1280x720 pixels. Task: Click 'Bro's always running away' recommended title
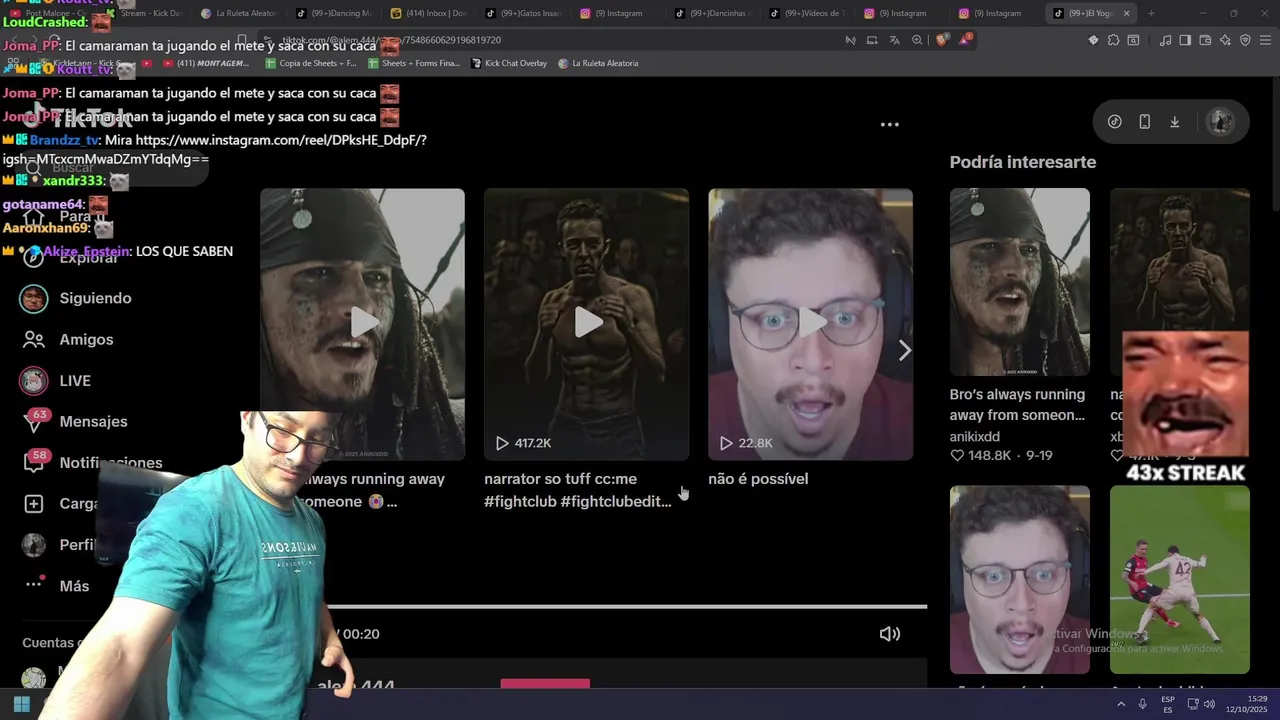click(1017, 405)
